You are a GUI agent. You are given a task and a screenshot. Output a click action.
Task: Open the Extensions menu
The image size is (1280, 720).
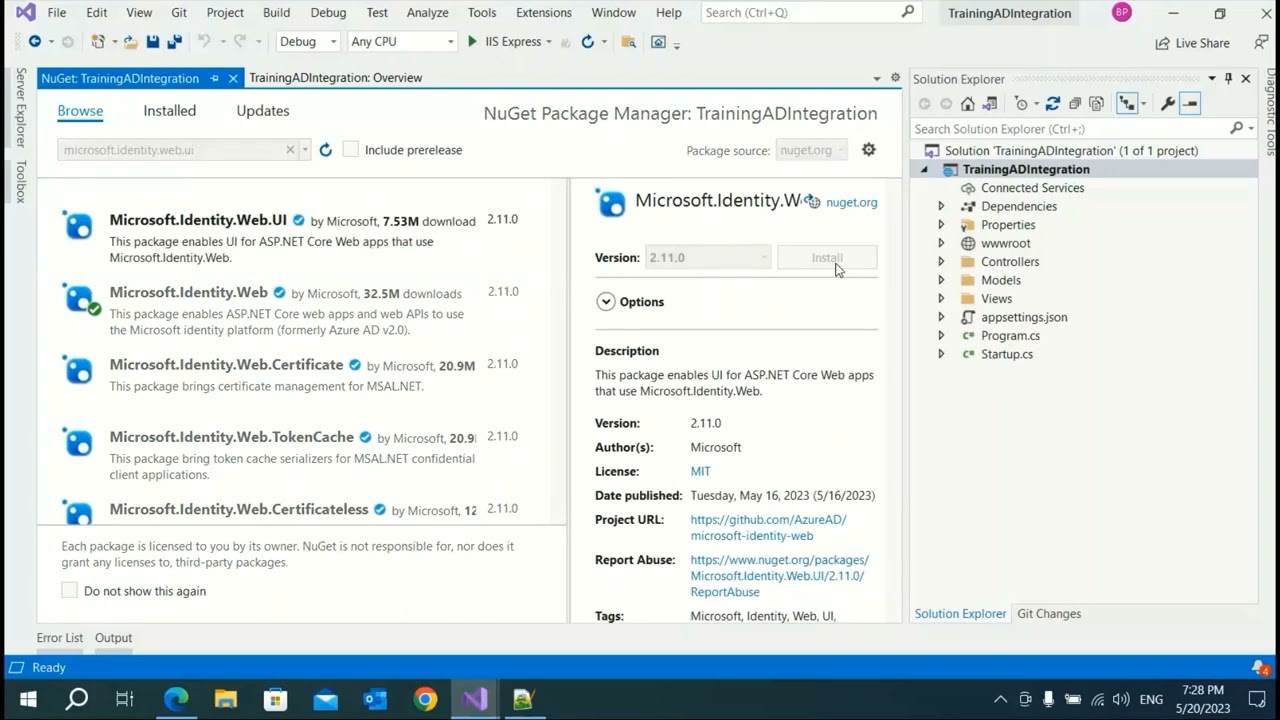(544, 13)
